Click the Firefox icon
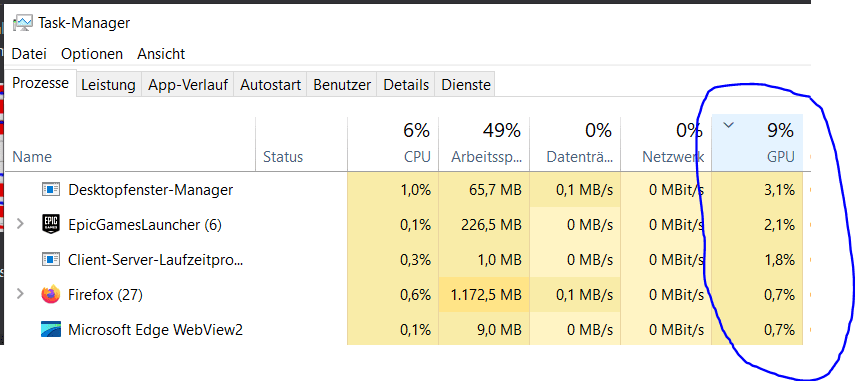The width and height of the screenshot is (855, 381). pos(51,294)
